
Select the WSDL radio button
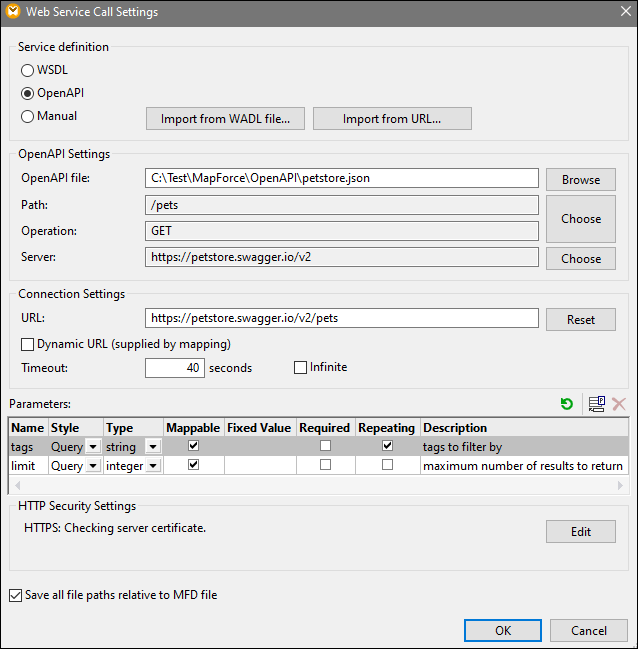click(28, 70)
